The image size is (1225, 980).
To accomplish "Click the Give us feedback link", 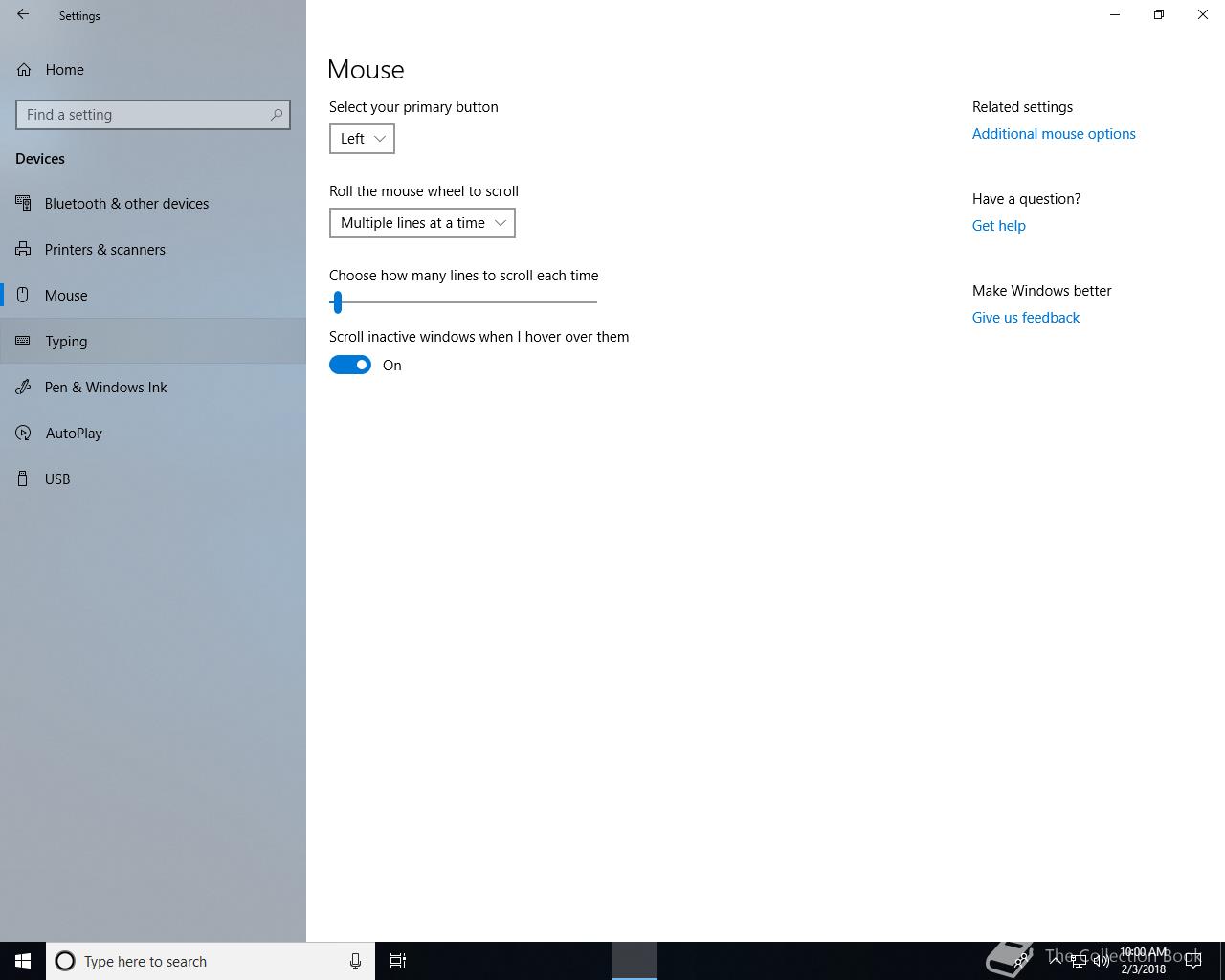I will (1025, 318).
